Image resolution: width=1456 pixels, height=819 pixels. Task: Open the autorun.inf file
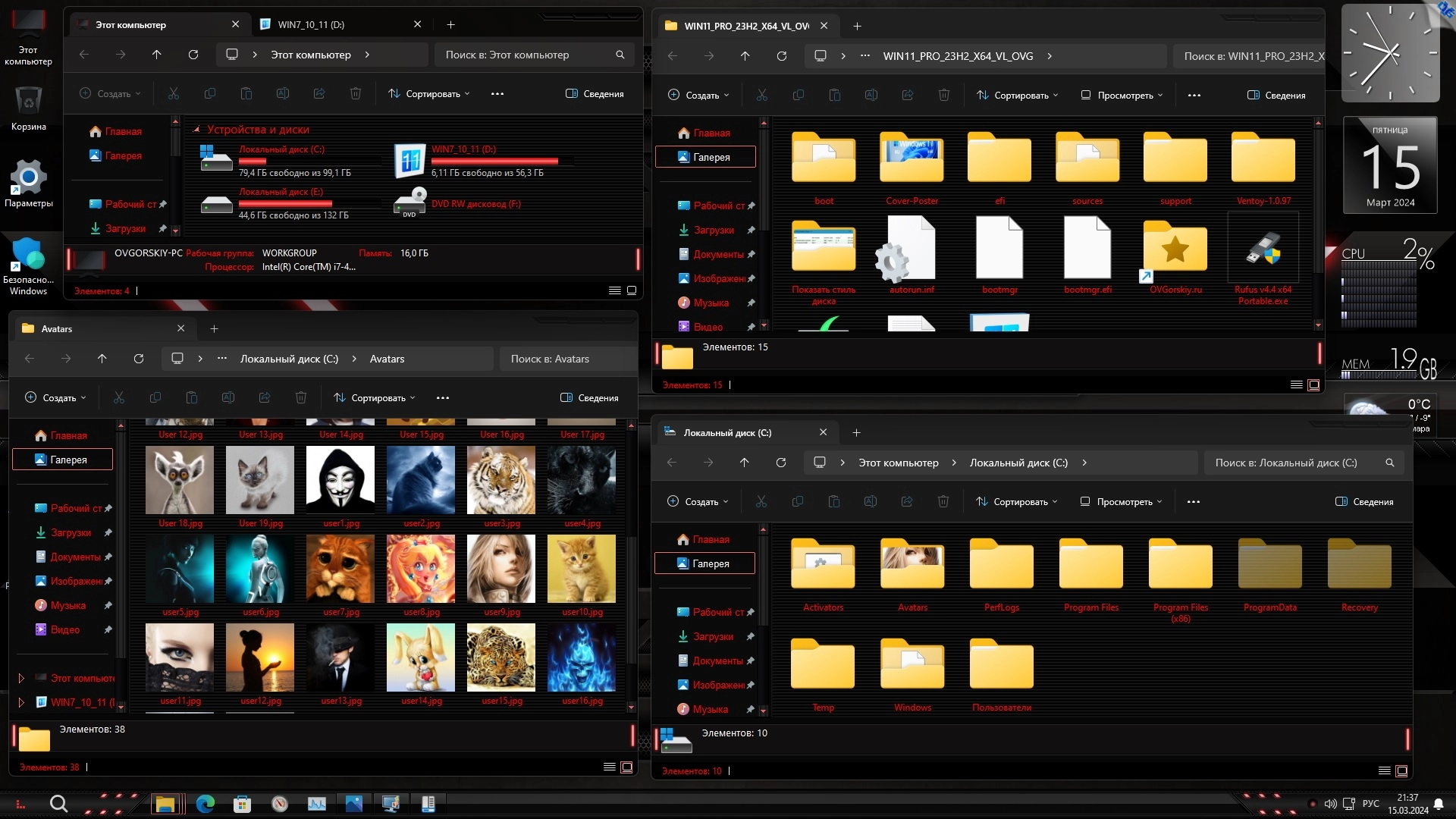(x=911, y=250)
